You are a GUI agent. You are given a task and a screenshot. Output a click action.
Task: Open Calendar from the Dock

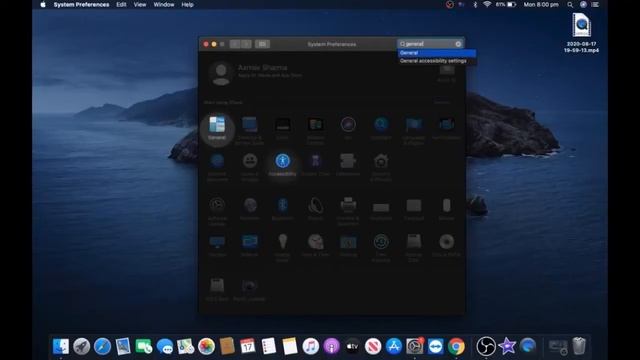click(248, 346)
